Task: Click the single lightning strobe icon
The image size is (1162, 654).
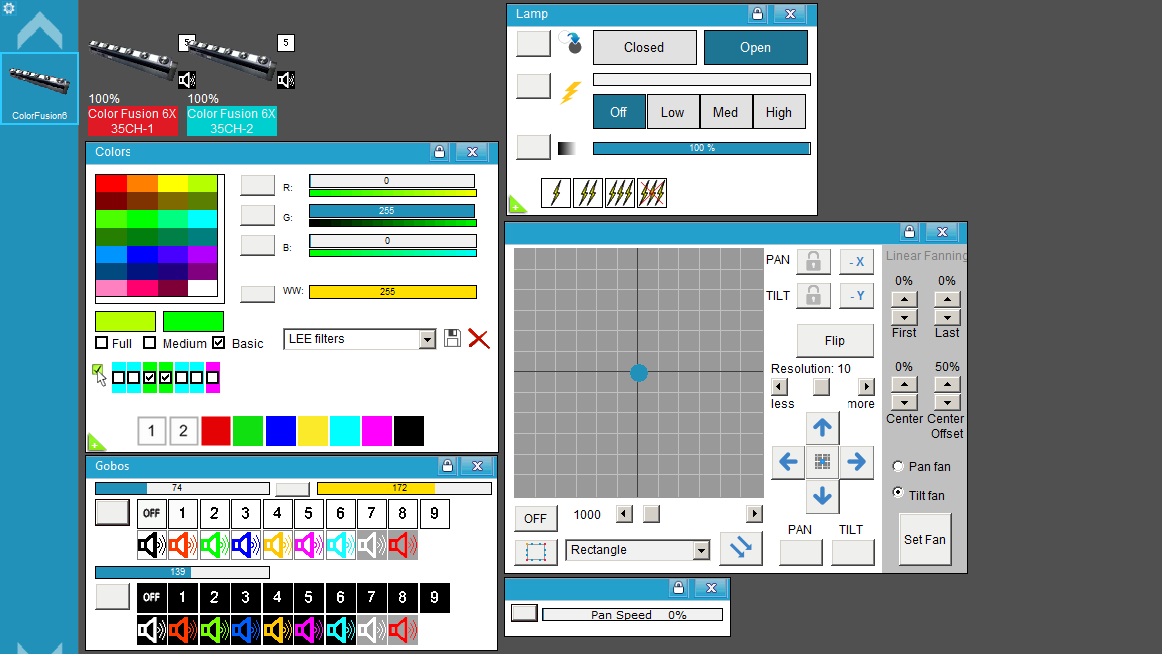Action: [x=556, y=193]
